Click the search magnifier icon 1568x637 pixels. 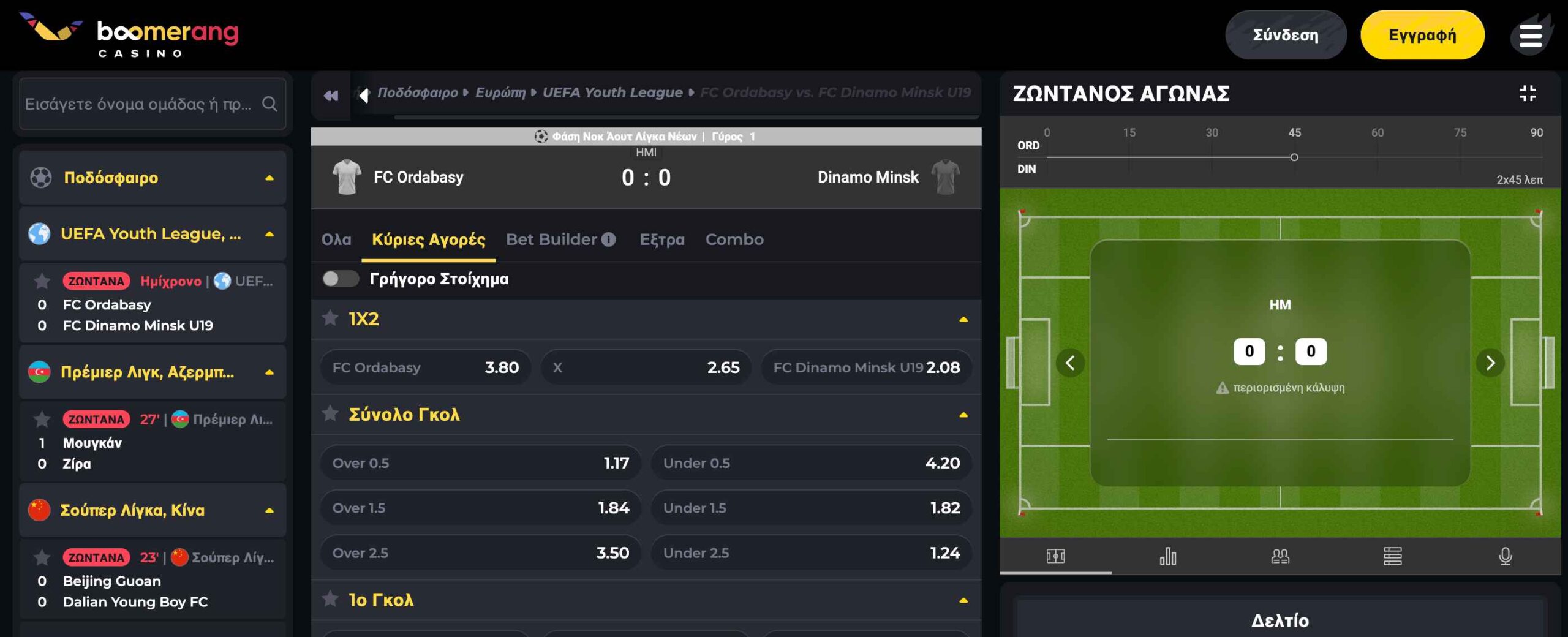click(269, 104)
